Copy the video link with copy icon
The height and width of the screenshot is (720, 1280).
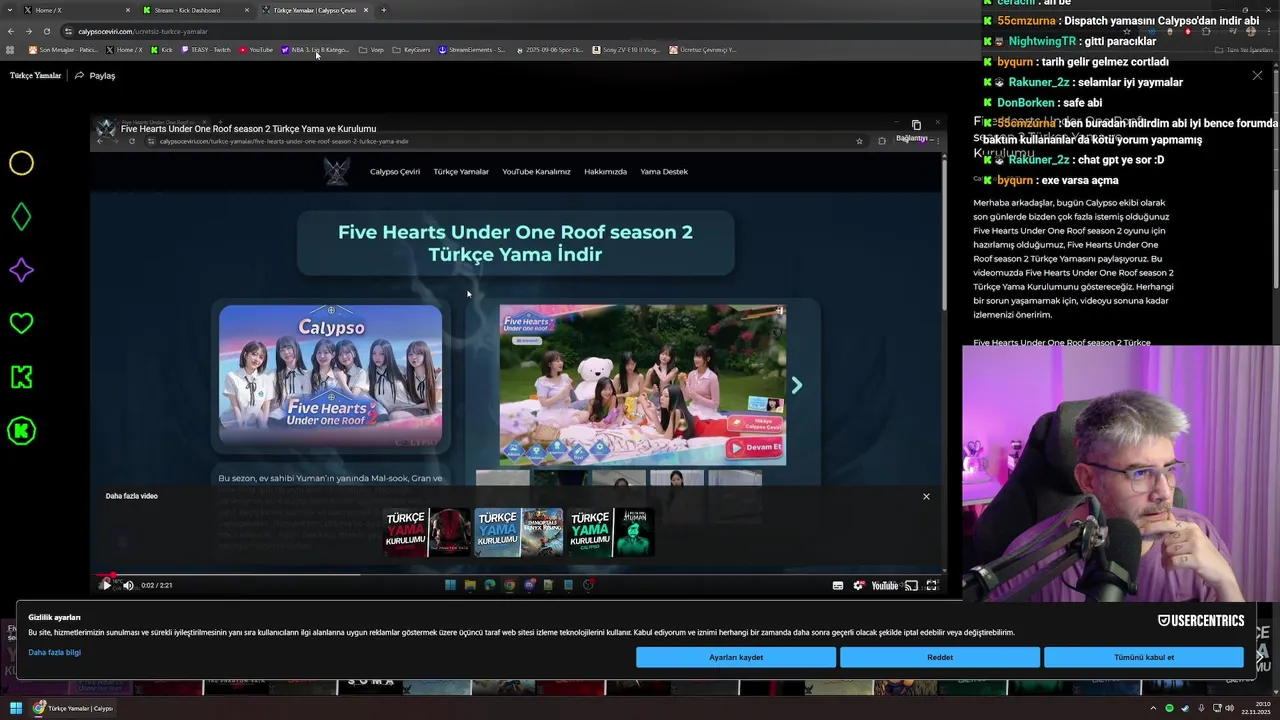pyautogui.click(x=916, y=125)
